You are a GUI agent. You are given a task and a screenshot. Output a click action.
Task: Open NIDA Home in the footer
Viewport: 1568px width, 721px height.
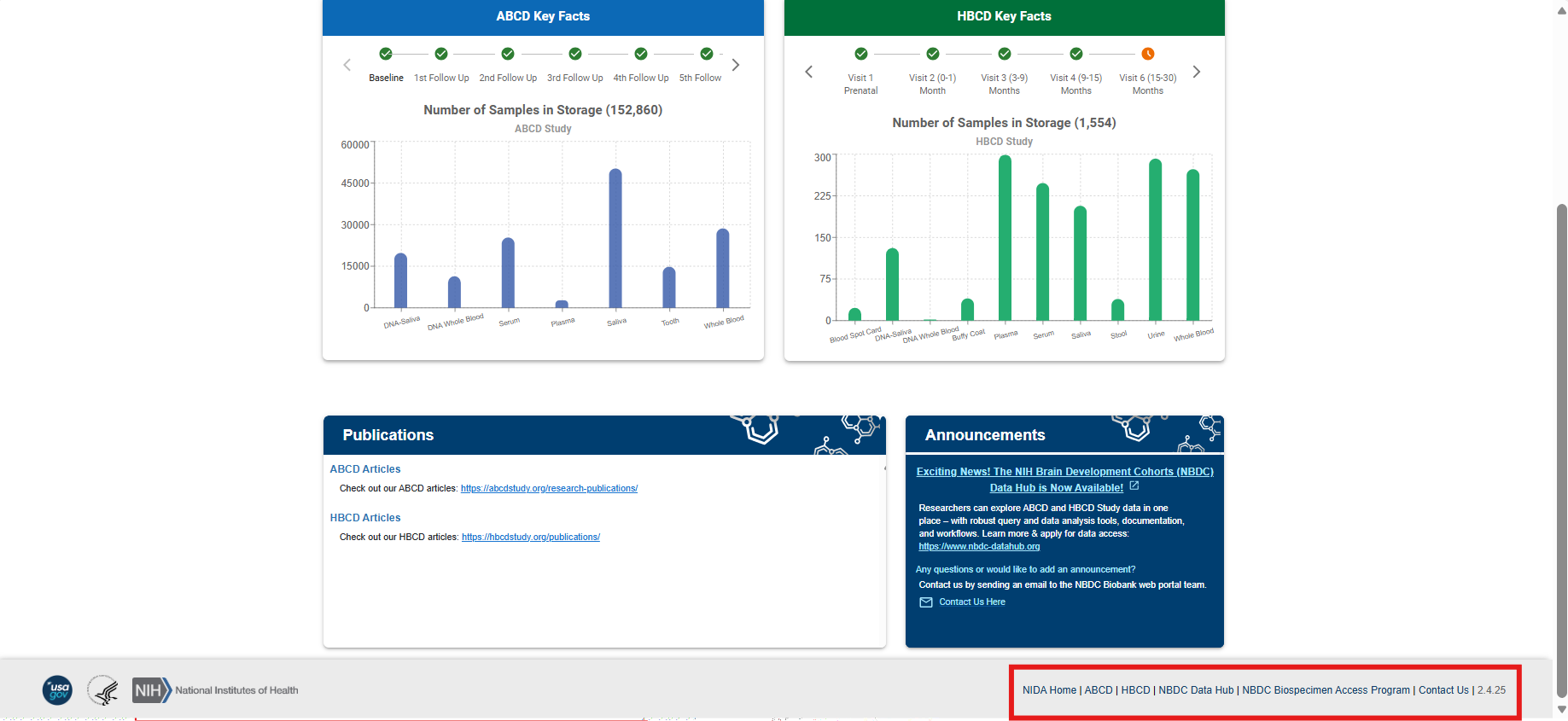1049,690
